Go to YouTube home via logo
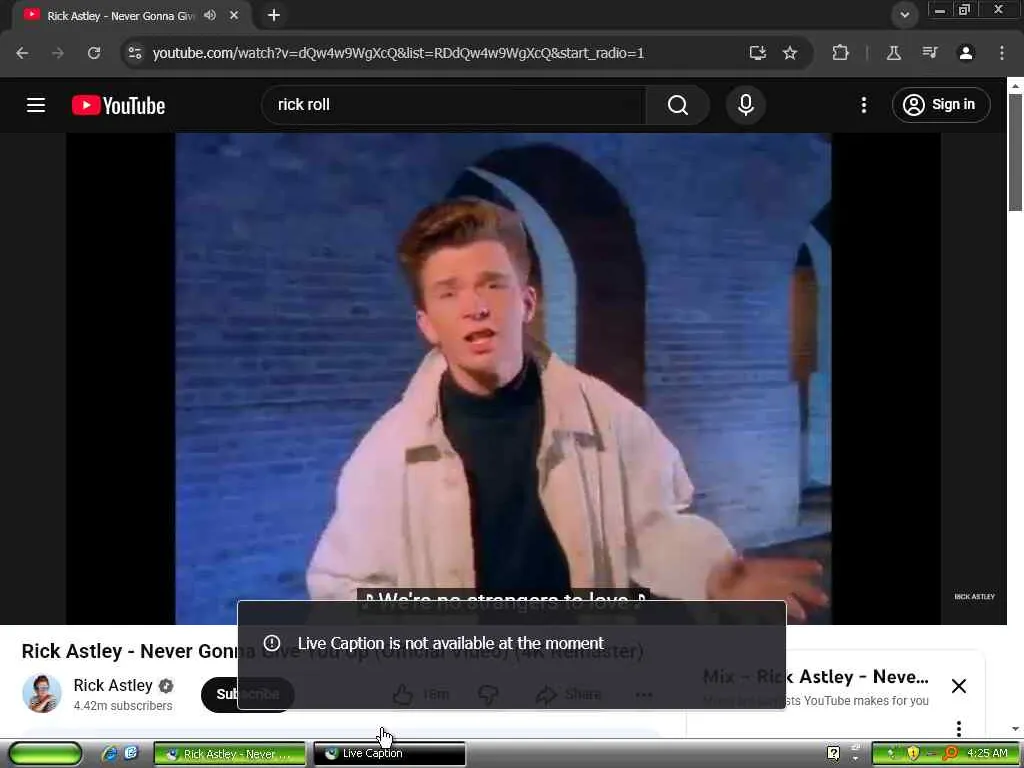1024x768 pixels. (x=118, y=105)
